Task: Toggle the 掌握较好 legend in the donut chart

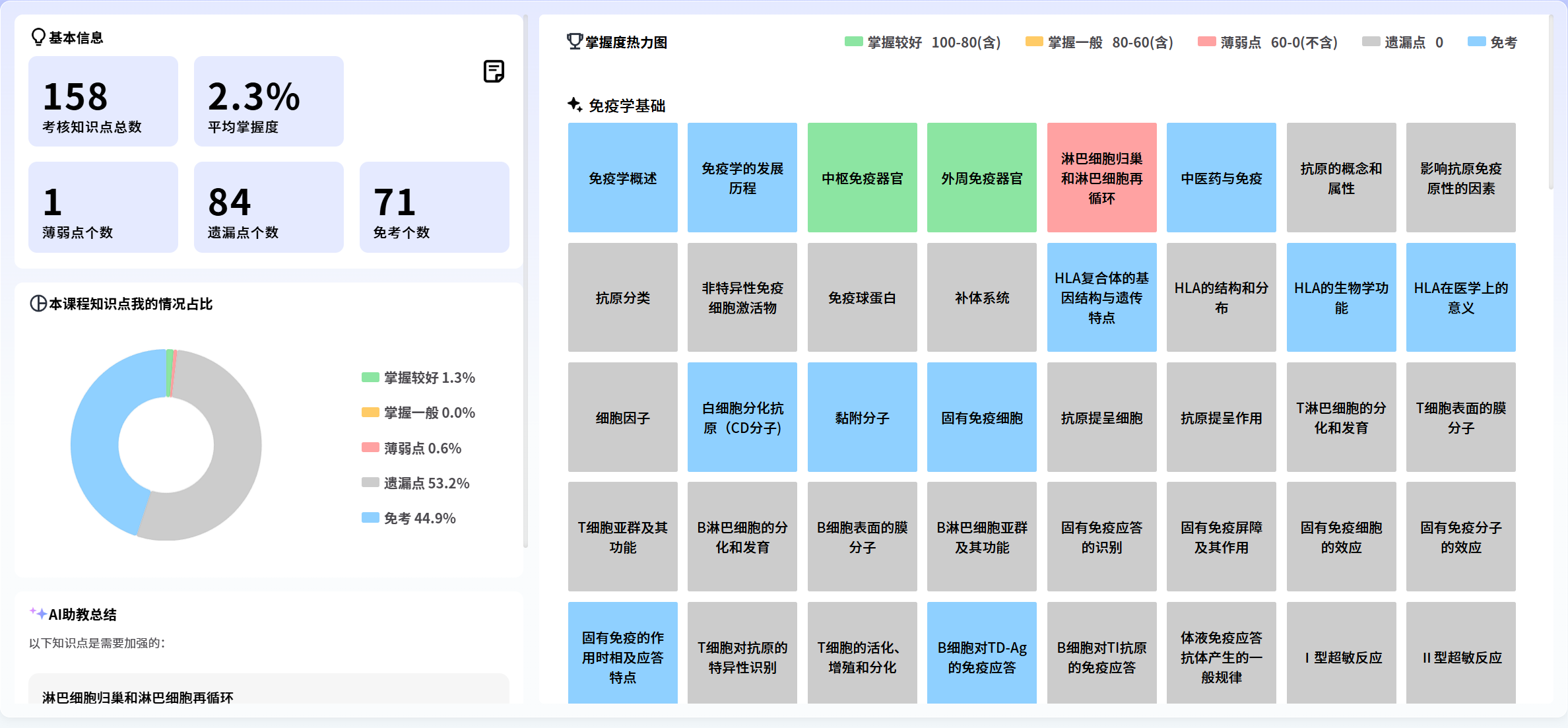Action: click(x=418, y=378)
